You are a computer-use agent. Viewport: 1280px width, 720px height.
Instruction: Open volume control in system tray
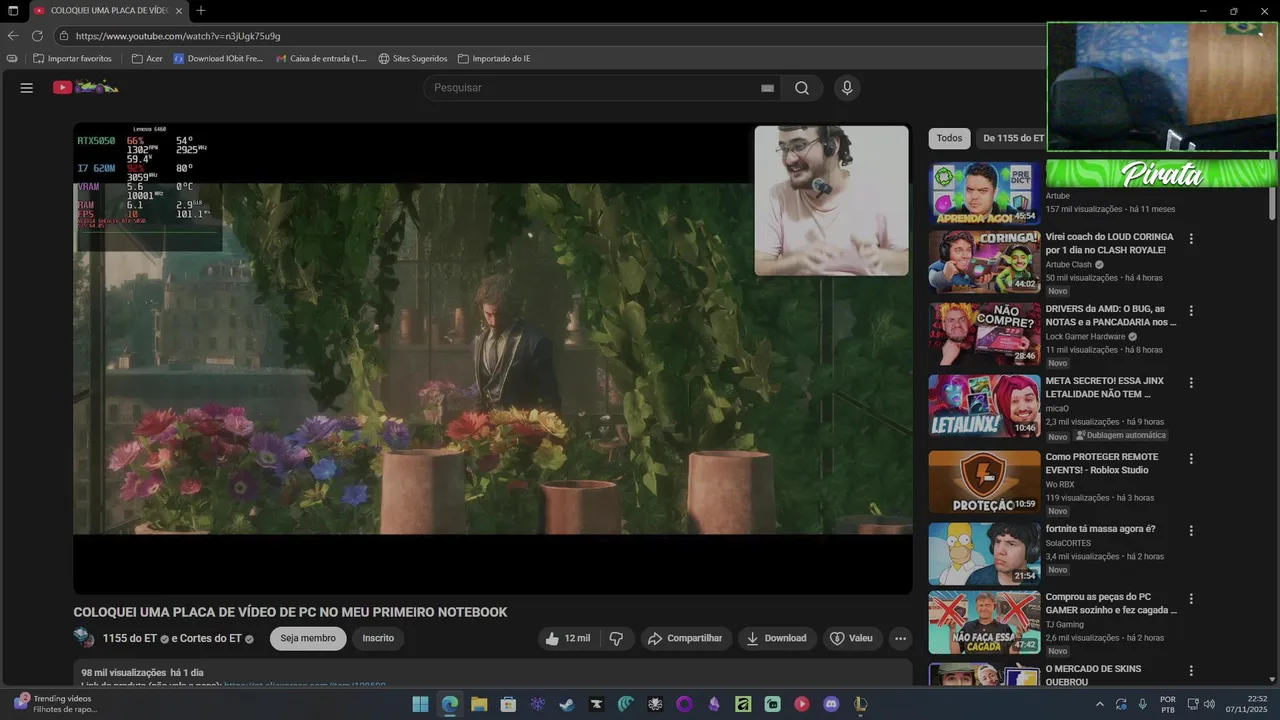point(1209,704)
